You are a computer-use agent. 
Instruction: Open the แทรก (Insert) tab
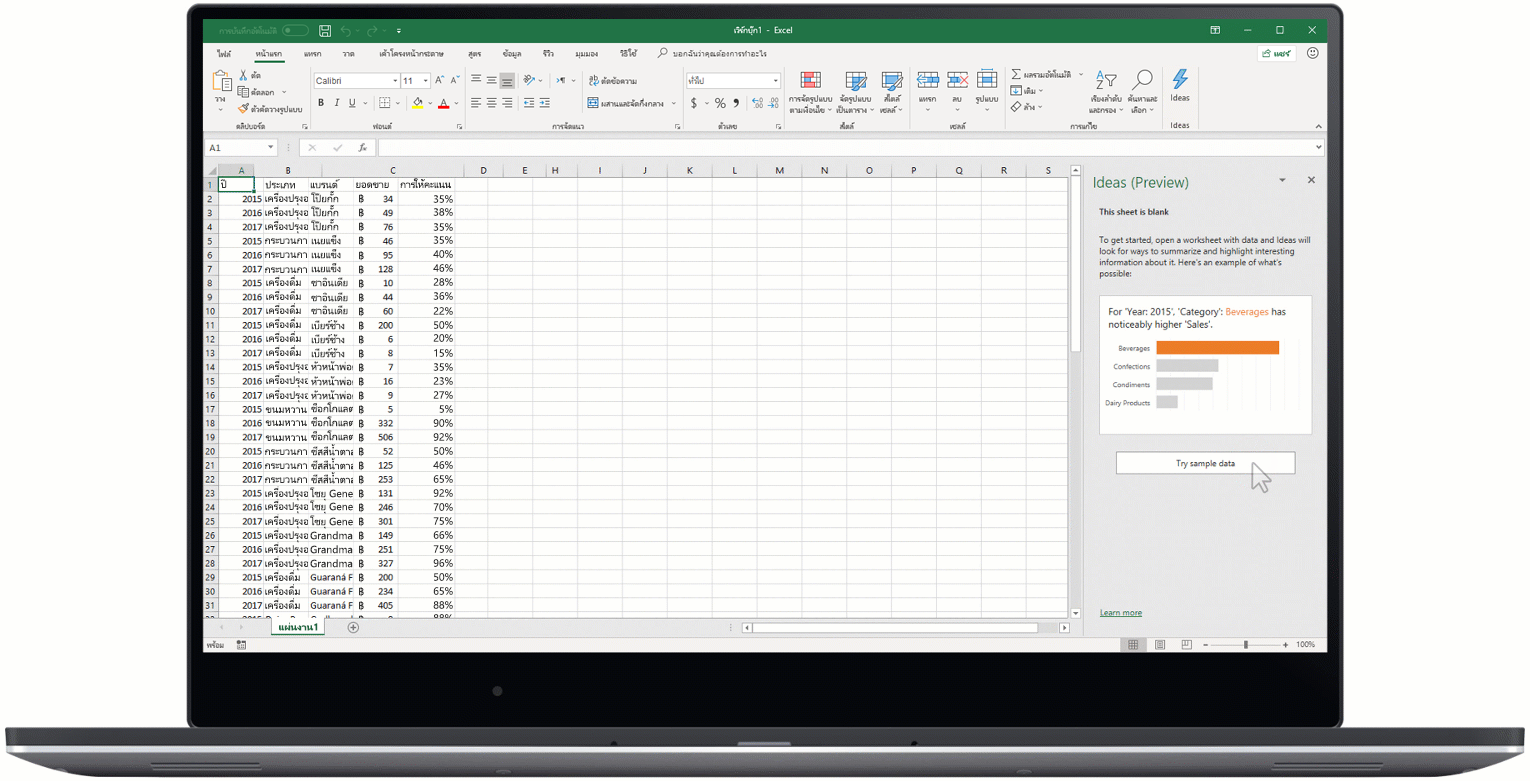(312, 53)
